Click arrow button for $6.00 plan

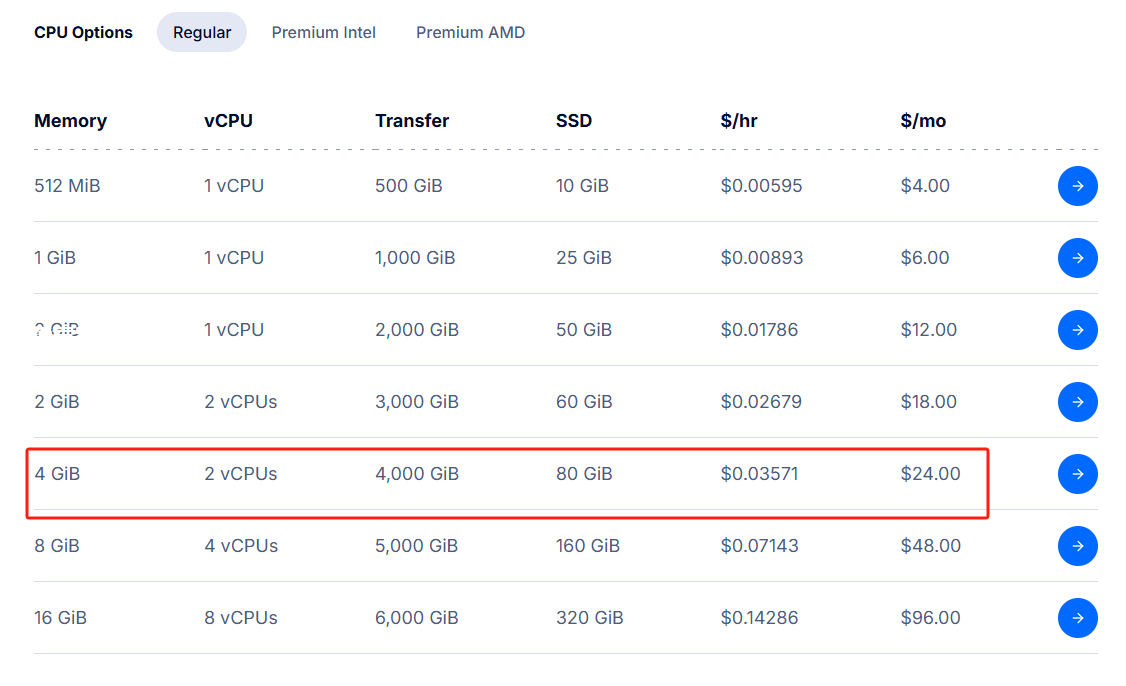tap(1077, 258)
